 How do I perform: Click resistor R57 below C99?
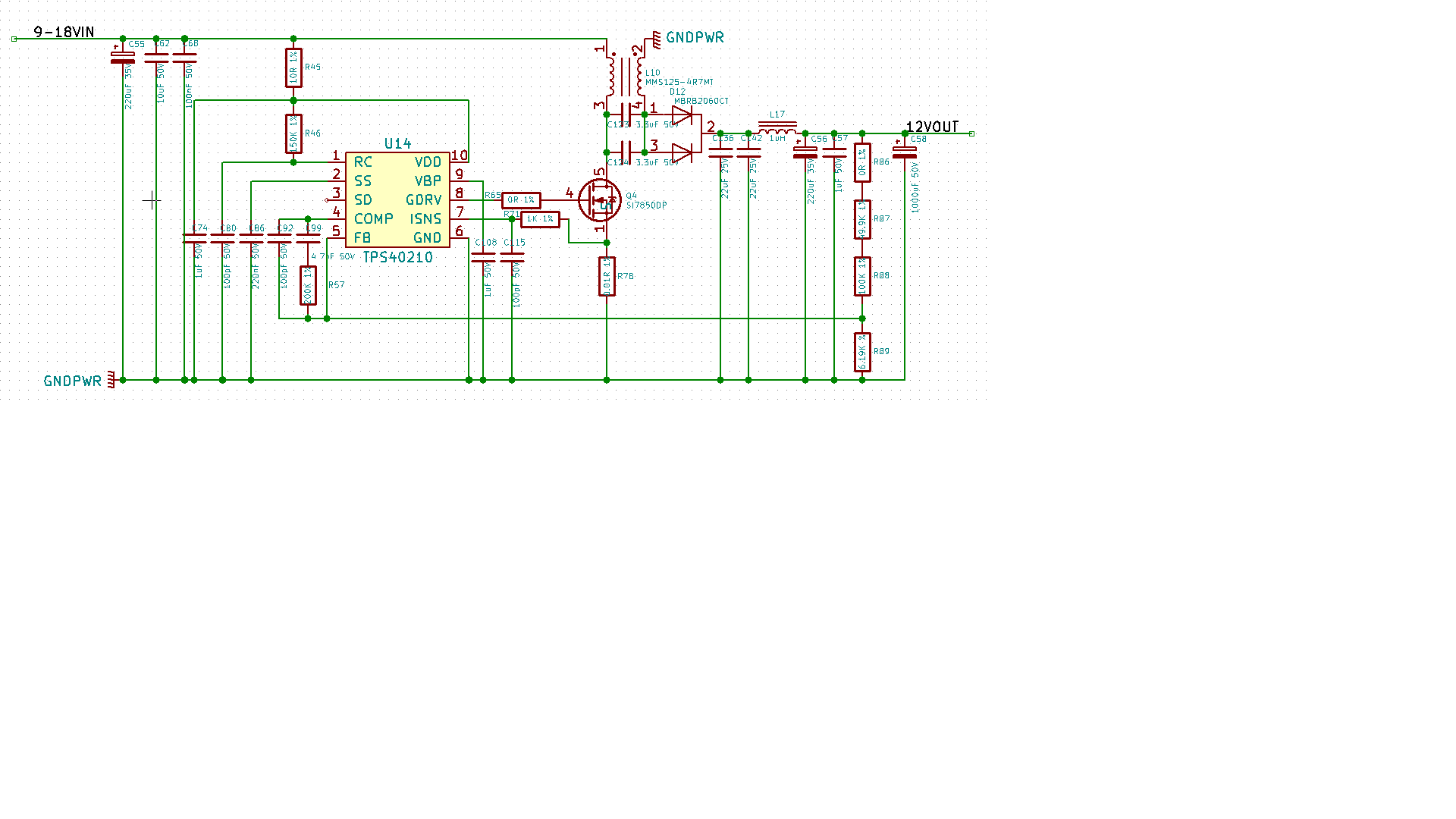tap(308, 285)
